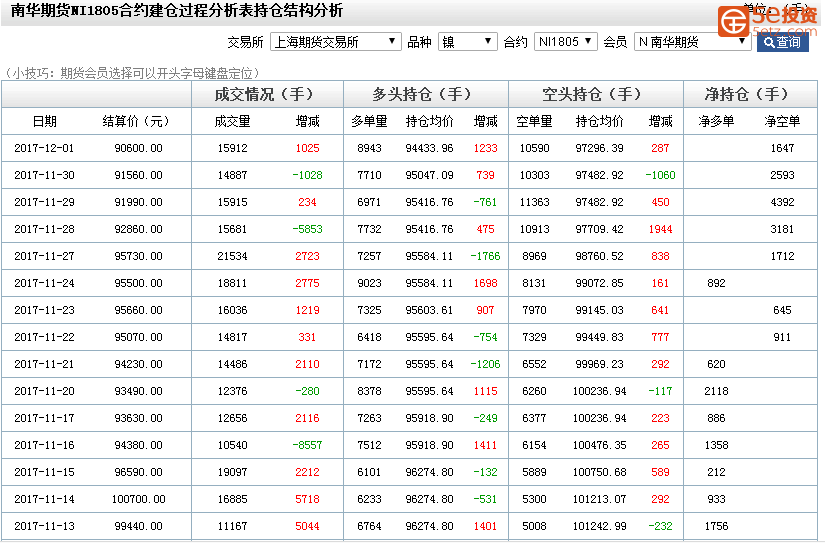Screen dimensions: 825x543
Task: Select the date cell 2017-11-14
Action: click(x=44, y=499)
